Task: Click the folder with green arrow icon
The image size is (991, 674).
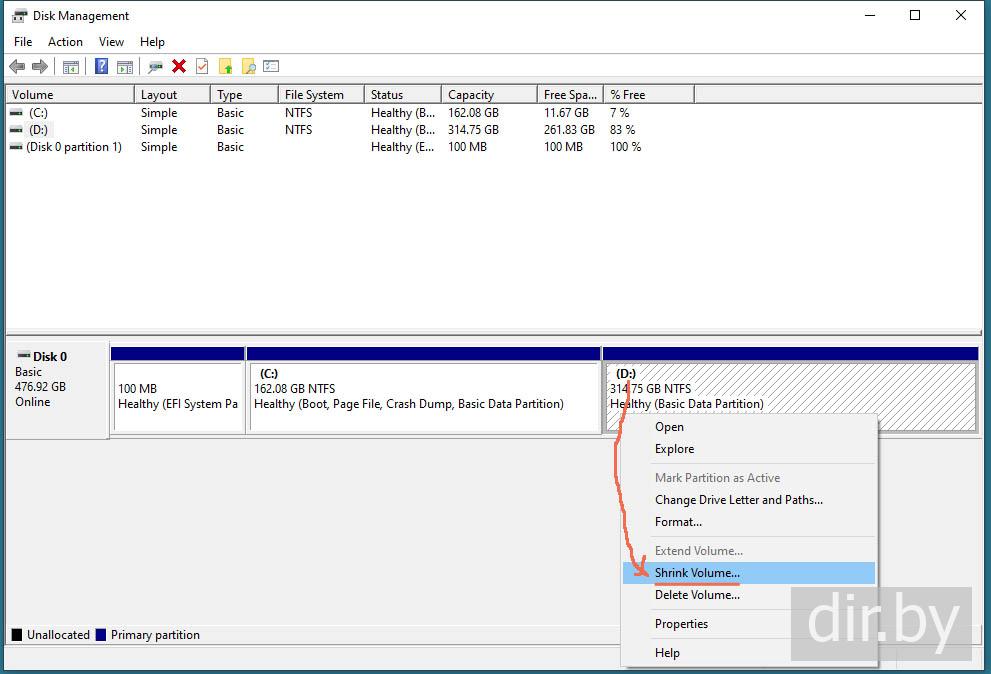Action: pyautogui.click(x=226, y=67)
